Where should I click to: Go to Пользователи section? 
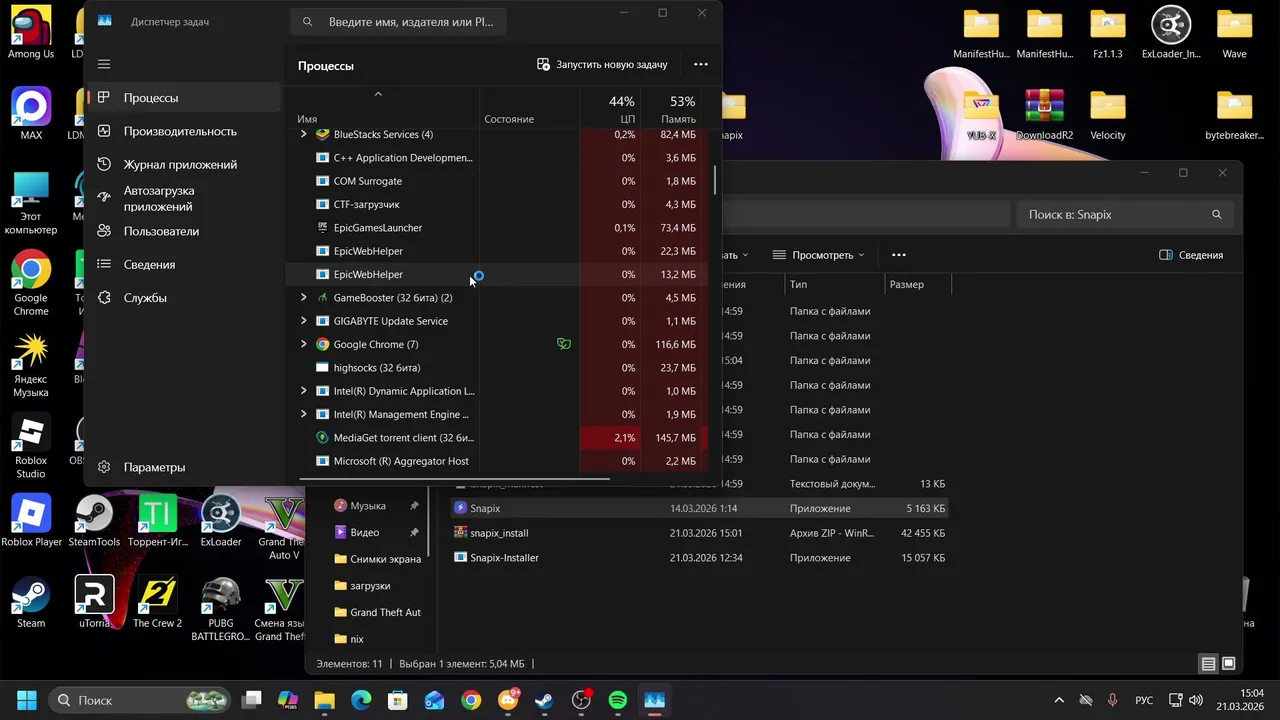(x=184, y=231)
